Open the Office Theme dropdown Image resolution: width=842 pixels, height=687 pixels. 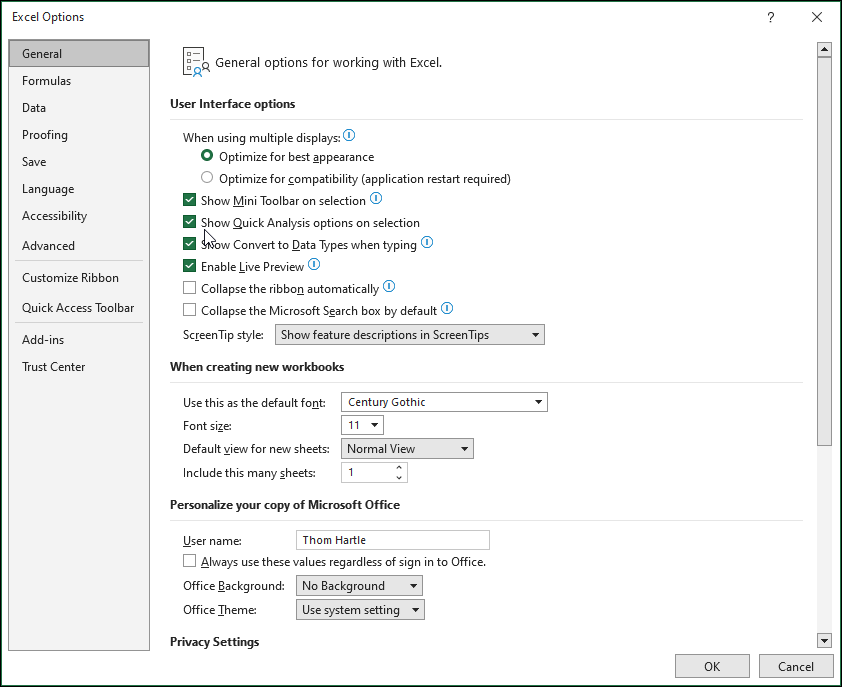[360, 610]
